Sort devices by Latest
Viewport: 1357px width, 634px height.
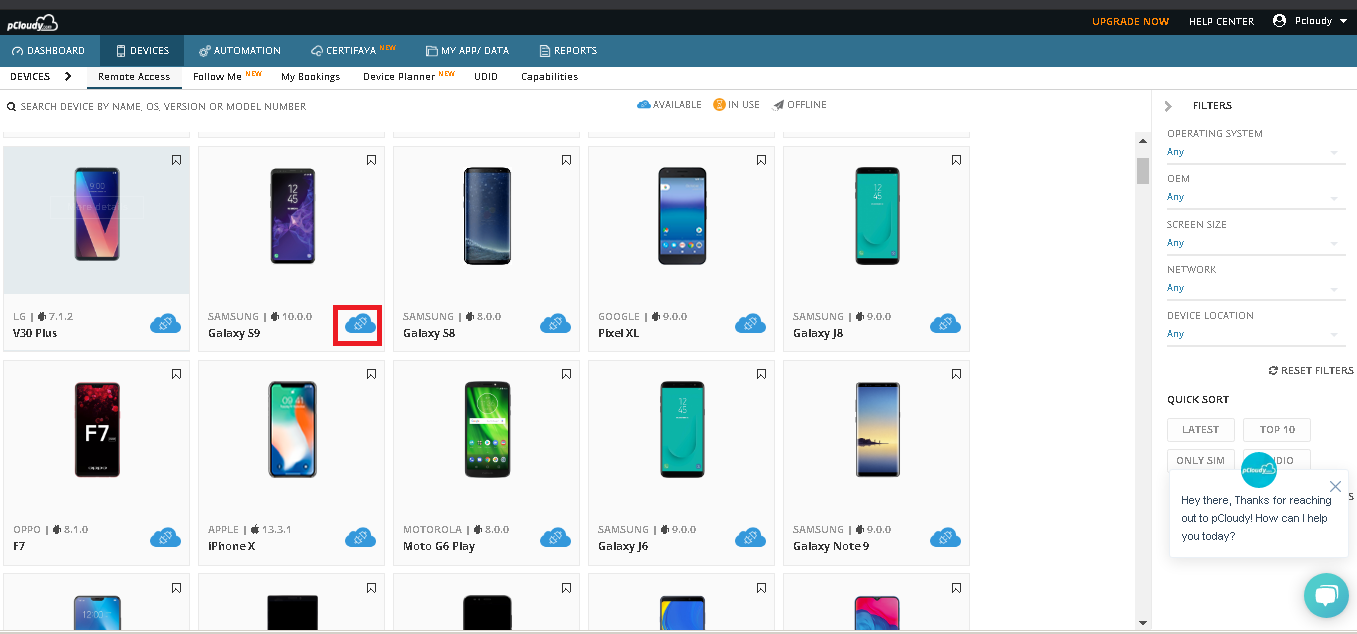point(1200,430)
